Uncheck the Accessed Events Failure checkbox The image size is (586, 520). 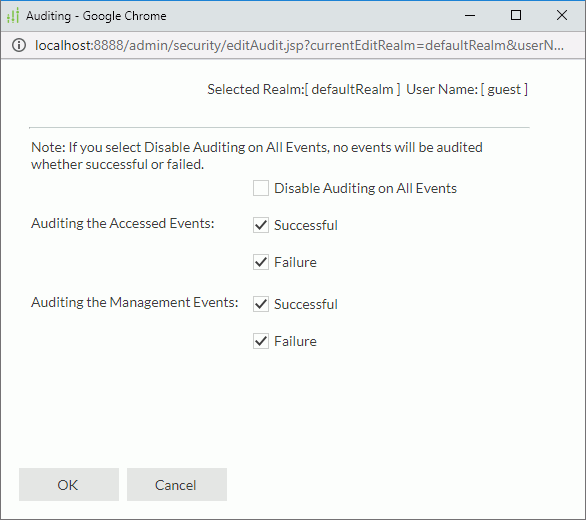261,262
